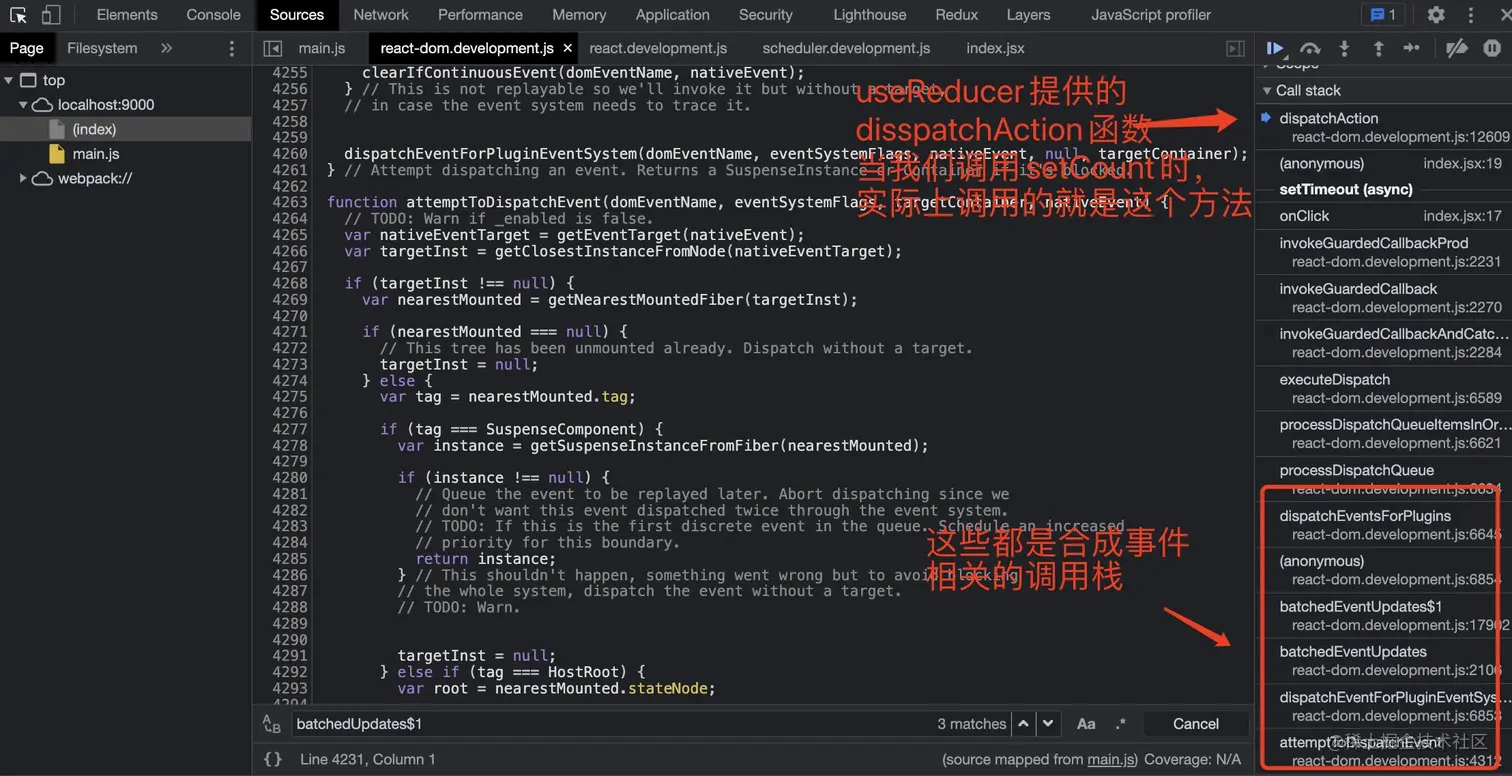Viewport: 1512px width, 776px height.
Task: Open the Application panel tab
Action: click(672, 15)
